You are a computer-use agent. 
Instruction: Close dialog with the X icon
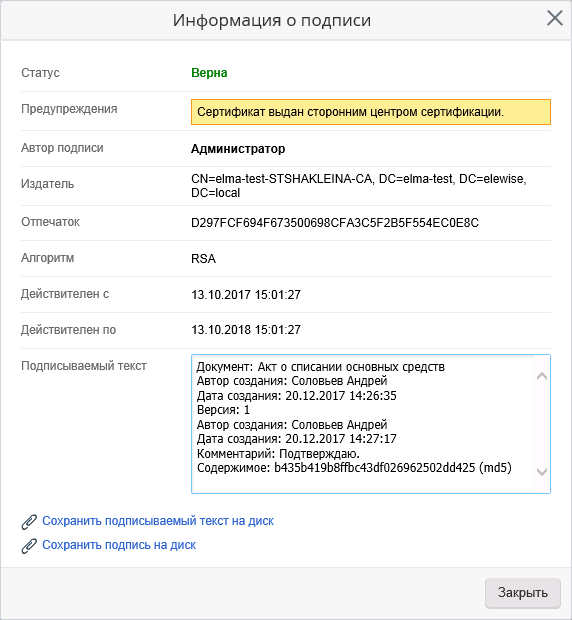point(555,18)
